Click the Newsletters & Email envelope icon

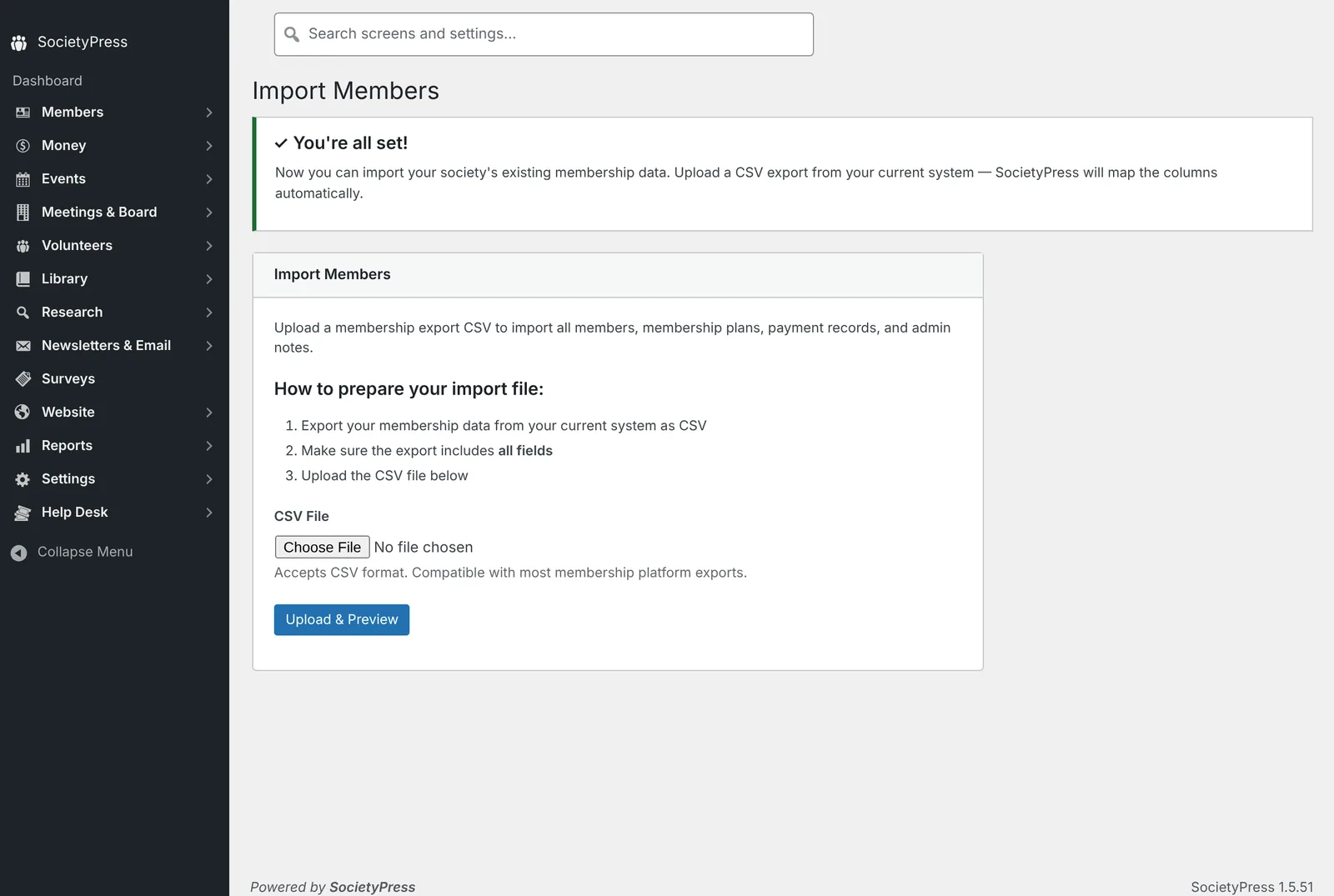(23, 346)
